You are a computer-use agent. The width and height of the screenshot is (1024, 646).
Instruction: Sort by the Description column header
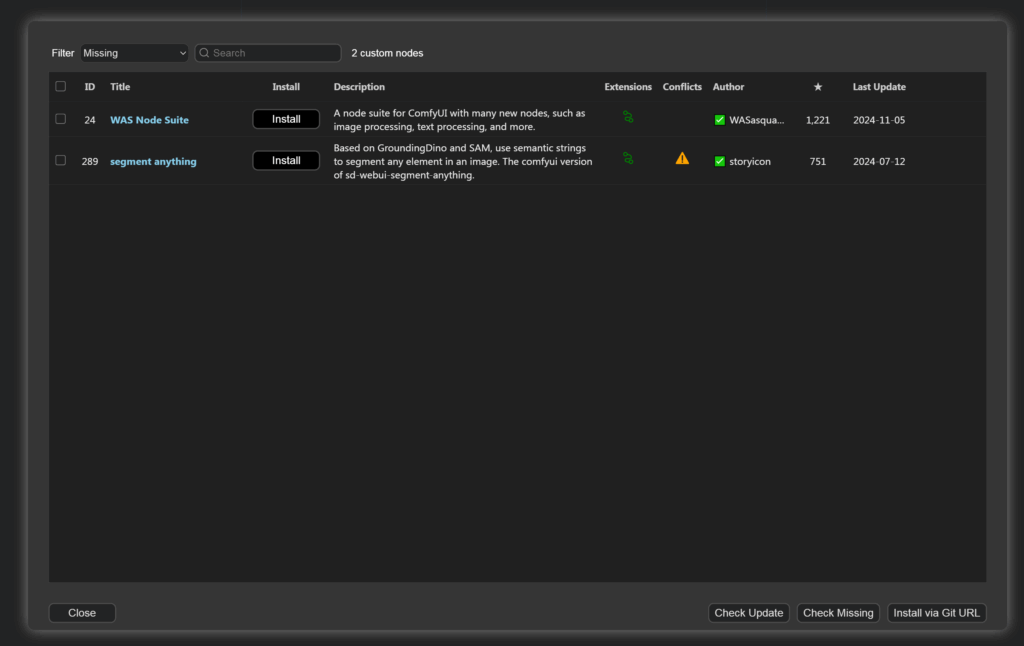(359, 87)
